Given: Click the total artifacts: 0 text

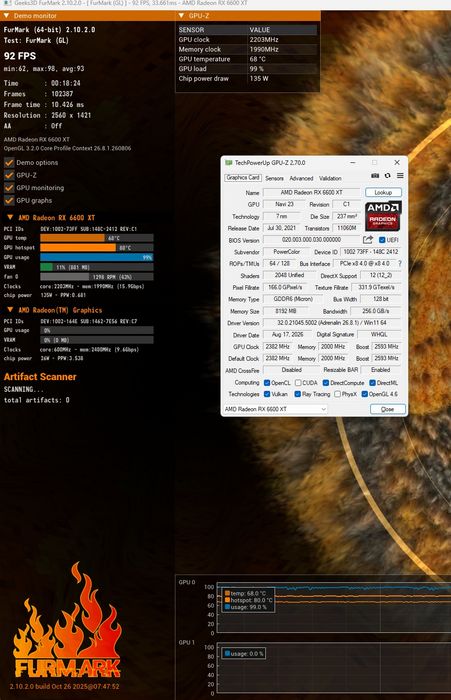Looking at the screenshot, I should 37,400.
